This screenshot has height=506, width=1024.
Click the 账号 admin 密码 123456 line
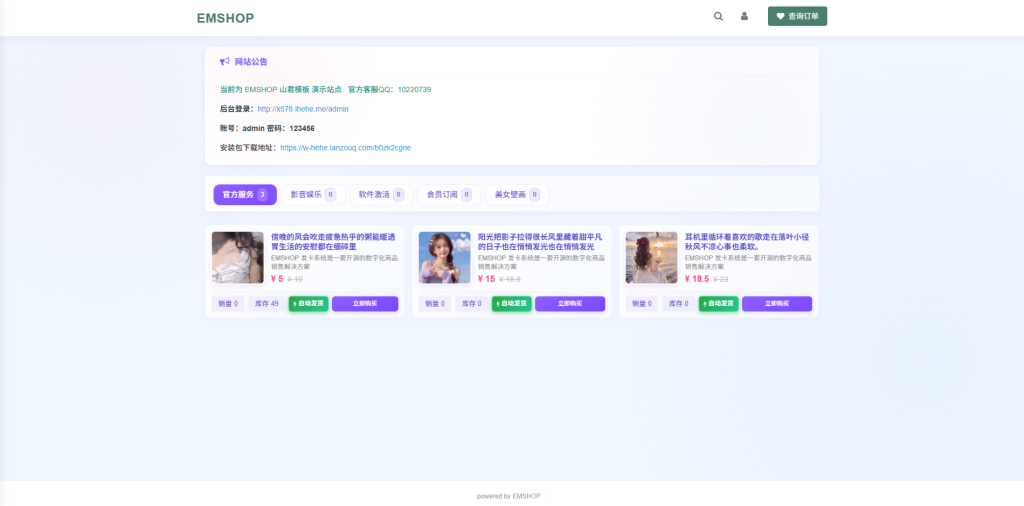click(x=267, y=129)
